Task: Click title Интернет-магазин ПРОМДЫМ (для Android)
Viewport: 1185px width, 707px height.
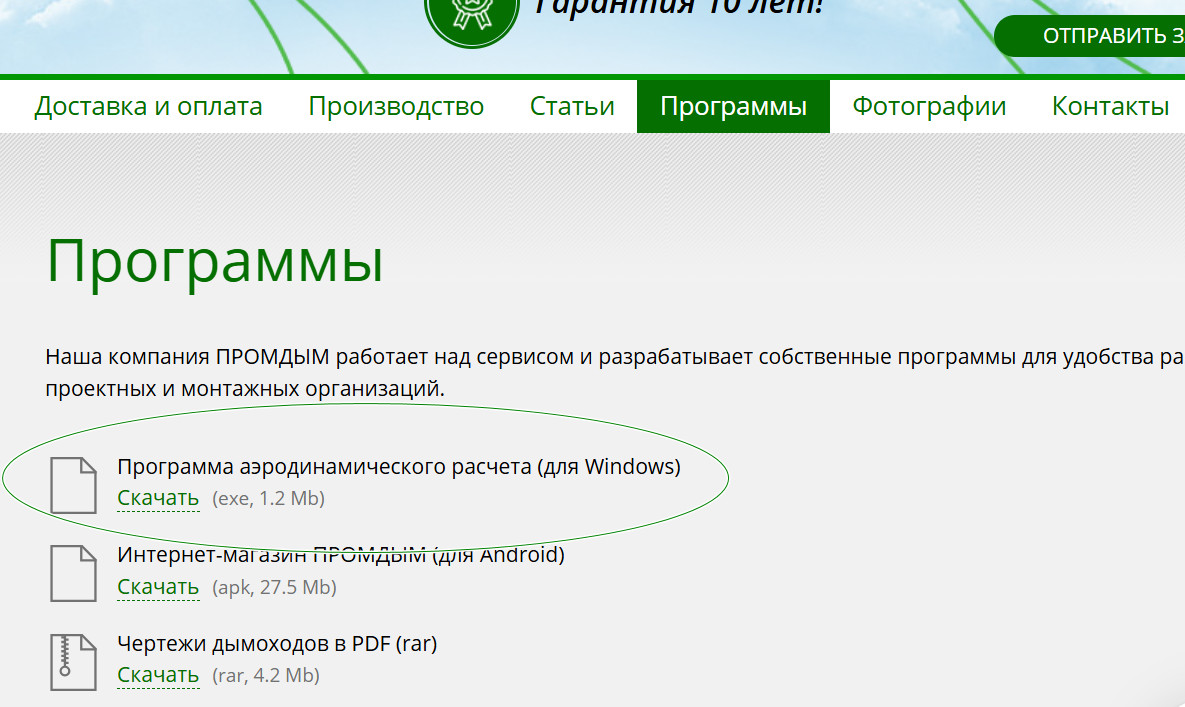Action: pyautogui.click(x=340, y=555)
